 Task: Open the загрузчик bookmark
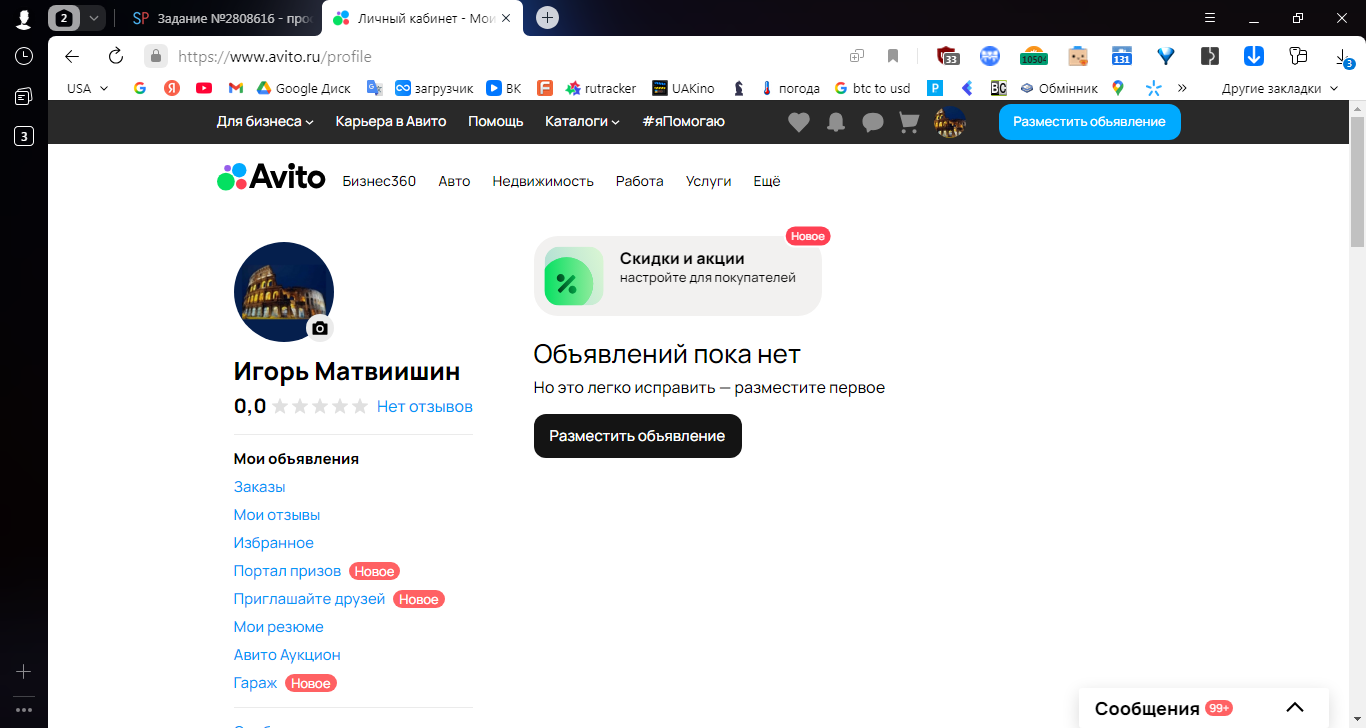click(434, 88)
